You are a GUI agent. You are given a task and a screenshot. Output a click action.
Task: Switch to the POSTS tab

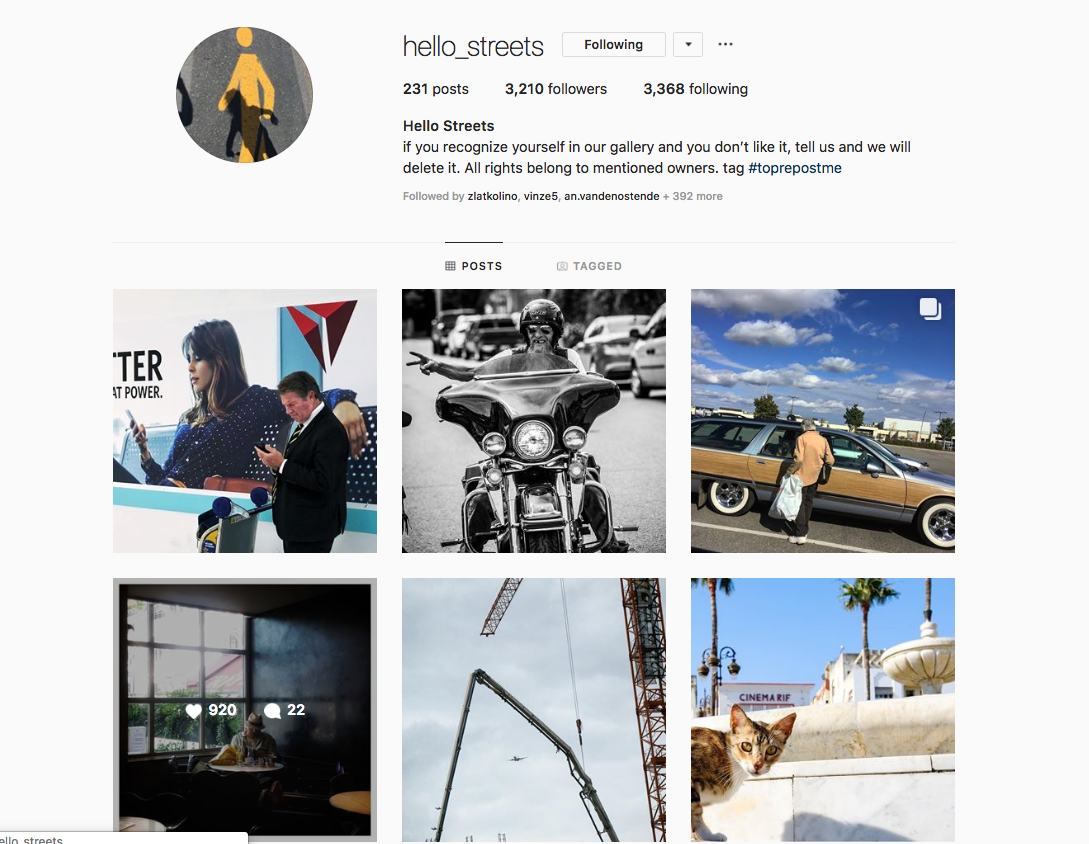pos(474,266)
